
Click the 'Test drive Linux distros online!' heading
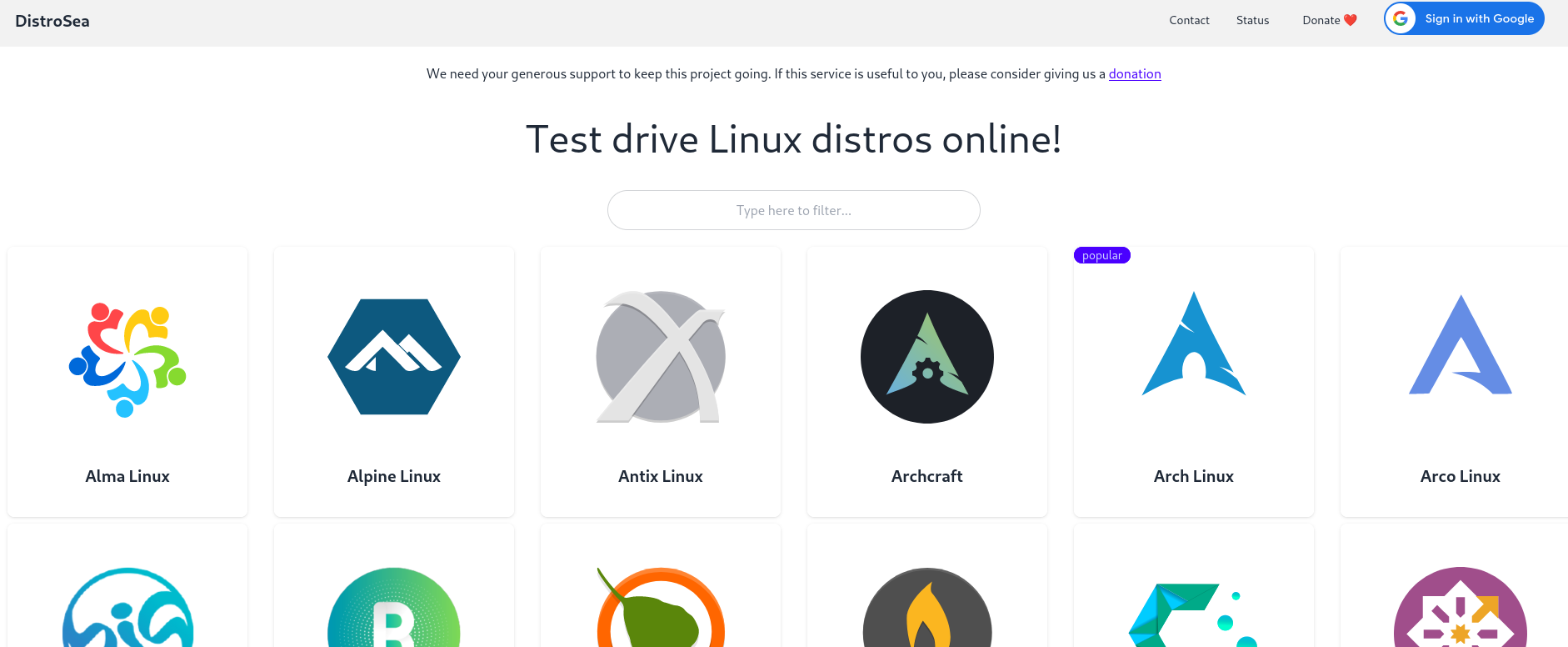tap(794, 138)
